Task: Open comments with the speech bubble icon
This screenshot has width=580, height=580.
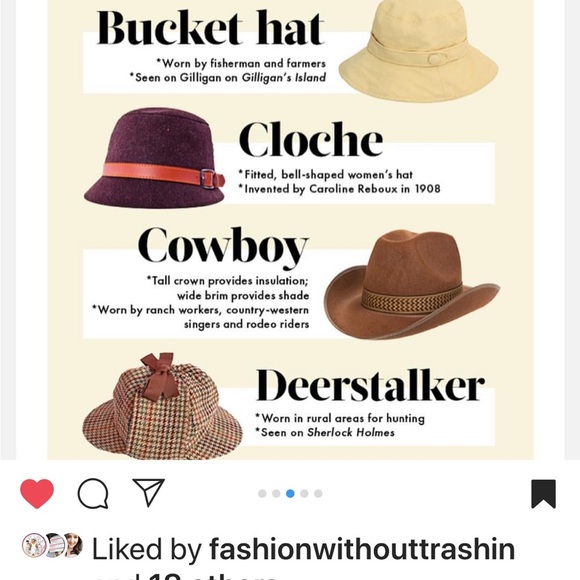Action: click(93, 493)
